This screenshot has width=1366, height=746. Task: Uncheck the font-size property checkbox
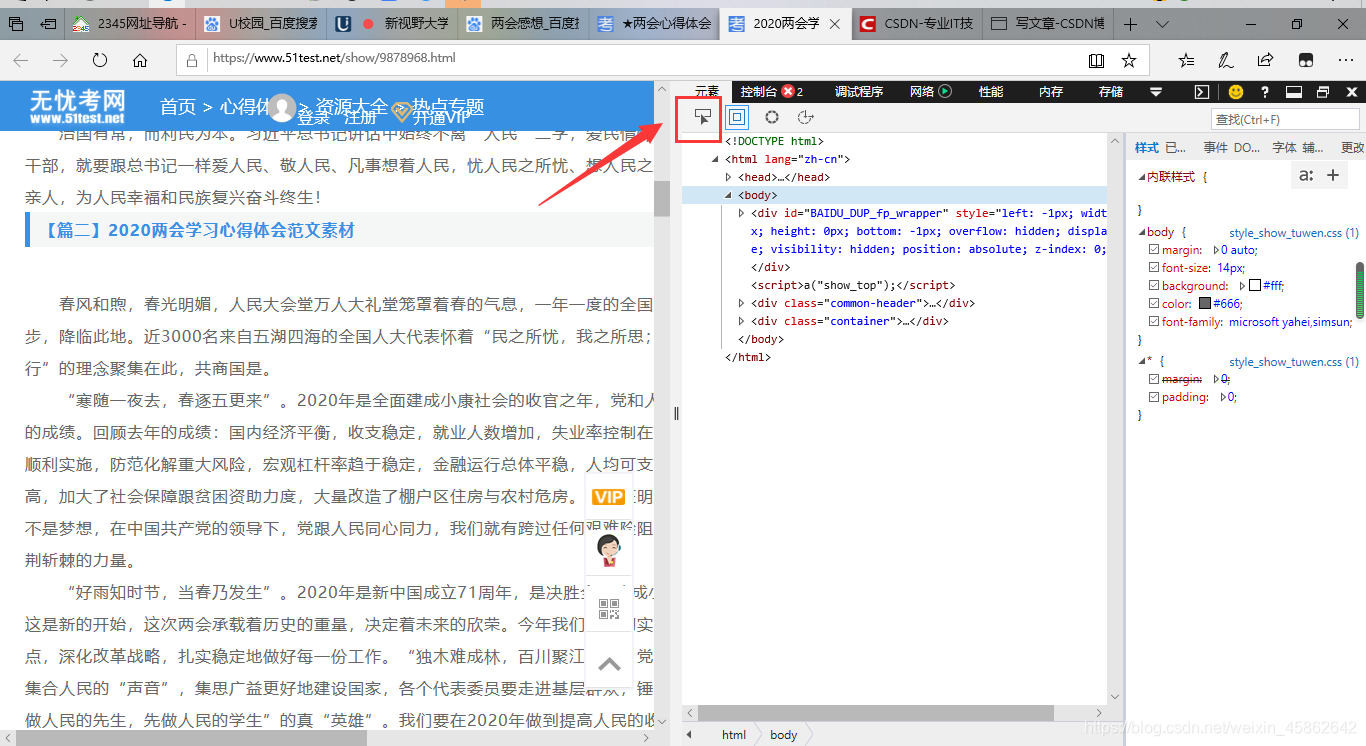[x=1154, y=268]
